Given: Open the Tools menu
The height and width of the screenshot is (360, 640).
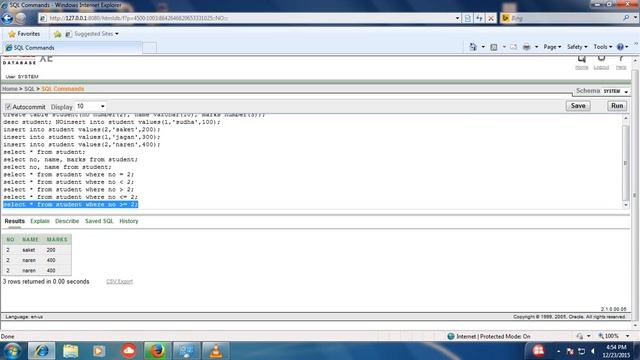Looking at the screenshot, I should [x=603, y=47].
